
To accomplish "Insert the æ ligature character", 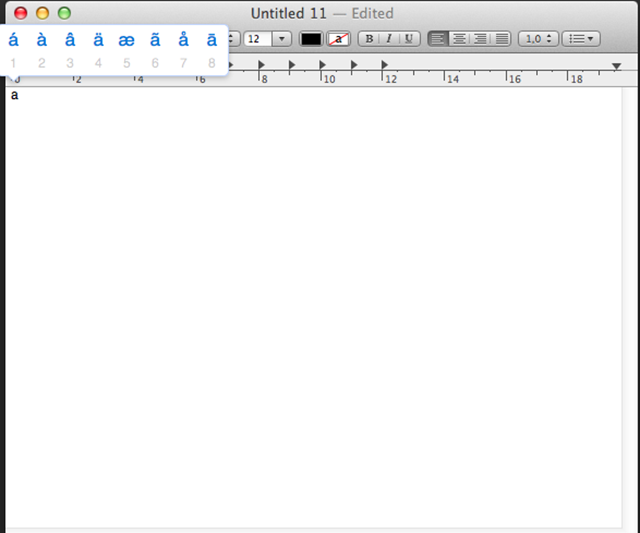I will point(127,40).
